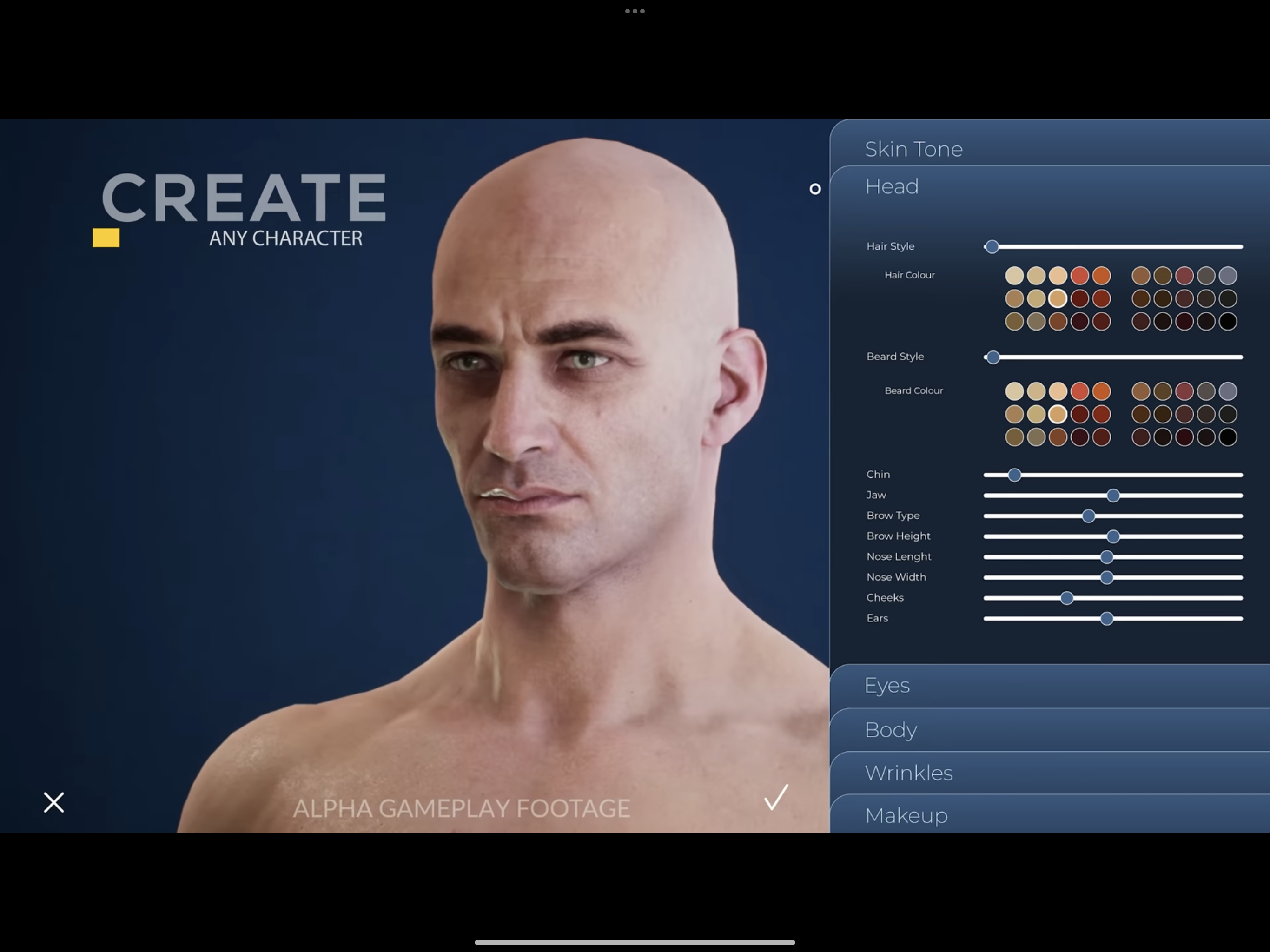Collapse the Head section header
The image size is (1270, 952).
[1050, 186]
